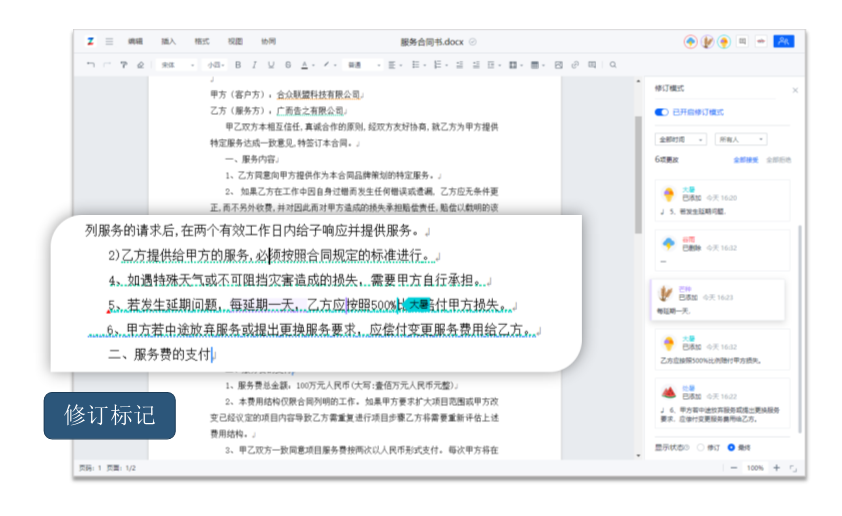The image size is (842, 516).
Task: Click the saved status check icon
Action: coord(473,42)
